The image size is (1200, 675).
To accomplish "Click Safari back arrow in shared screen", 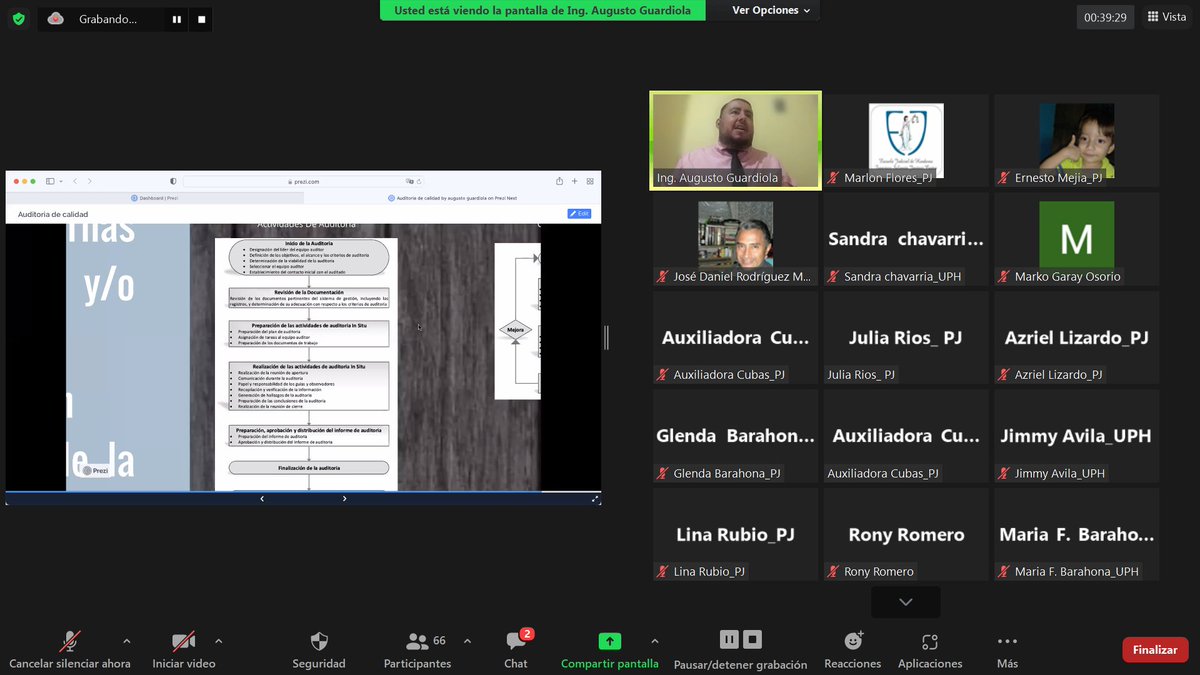I will (x=75, y=181).
